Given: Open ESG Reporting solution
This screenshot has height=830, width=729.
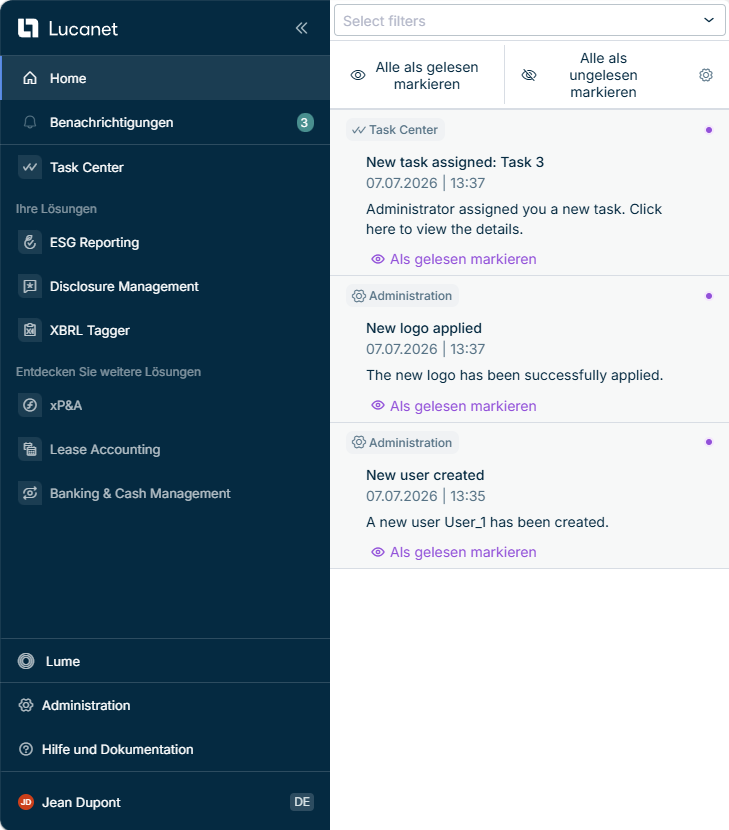Looking at the screenshot, I should coord(165,242).
